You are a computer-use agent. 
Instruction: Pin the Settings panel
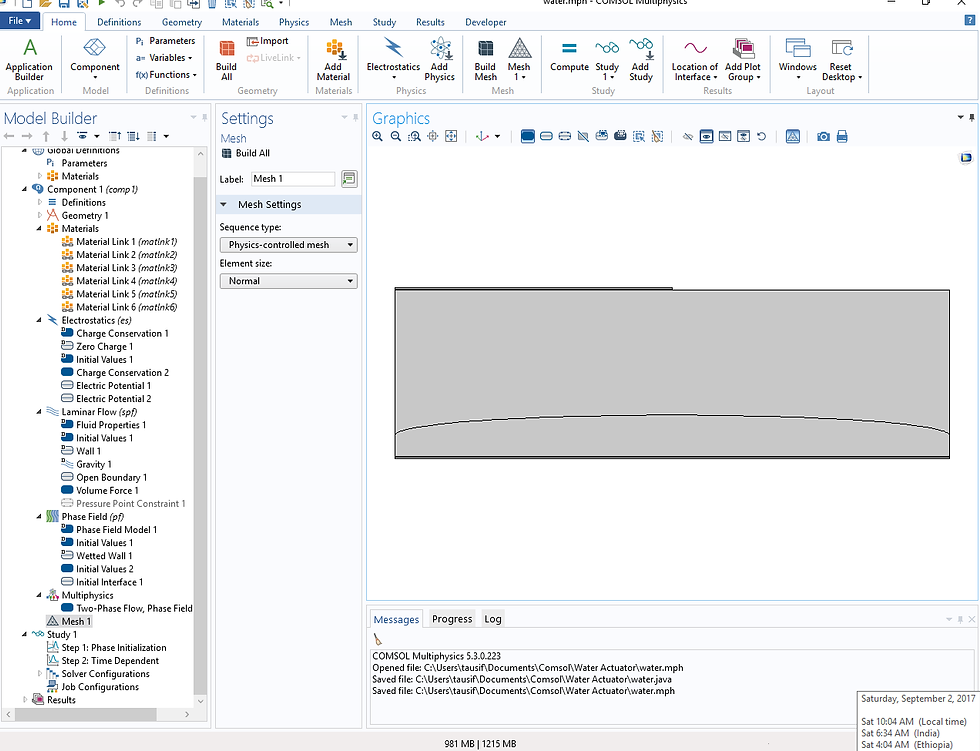coord(356,117)
